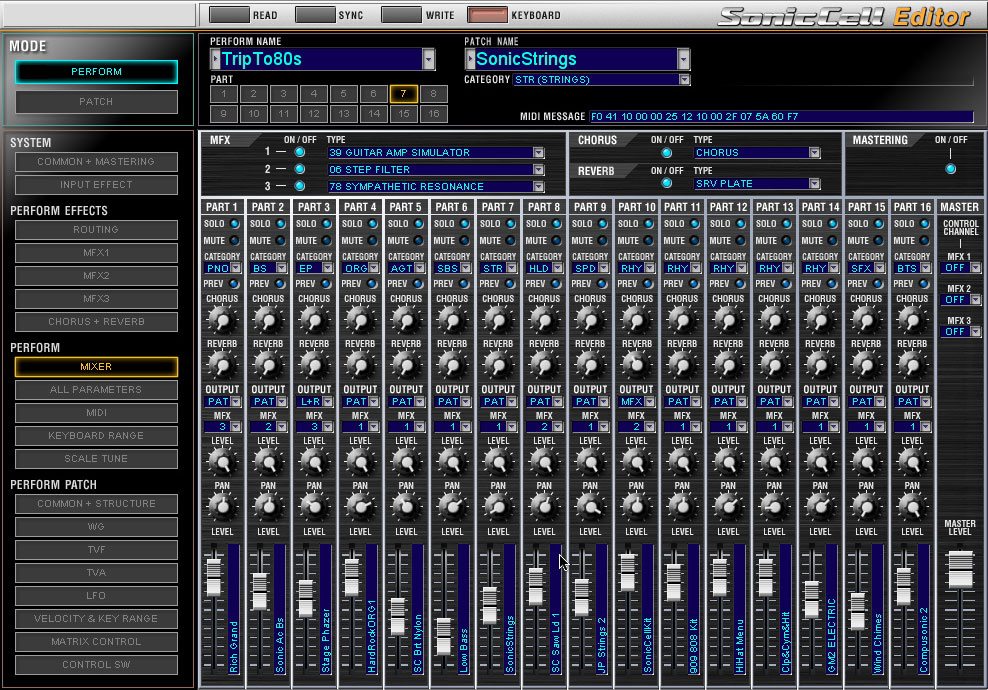Turn the Part 1 Chorus knob

click(x=222, y=319)
